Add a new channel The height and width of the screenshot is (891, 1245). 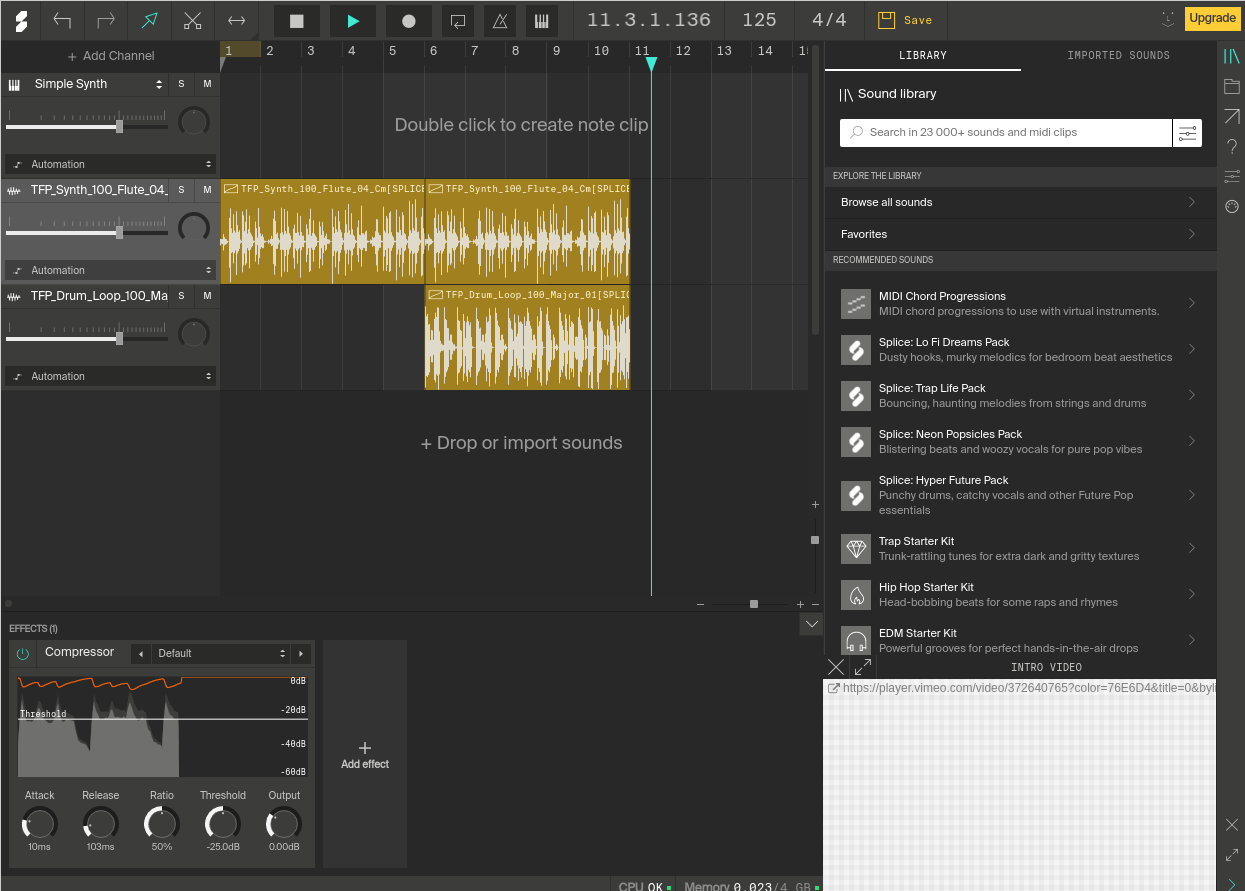110,56
